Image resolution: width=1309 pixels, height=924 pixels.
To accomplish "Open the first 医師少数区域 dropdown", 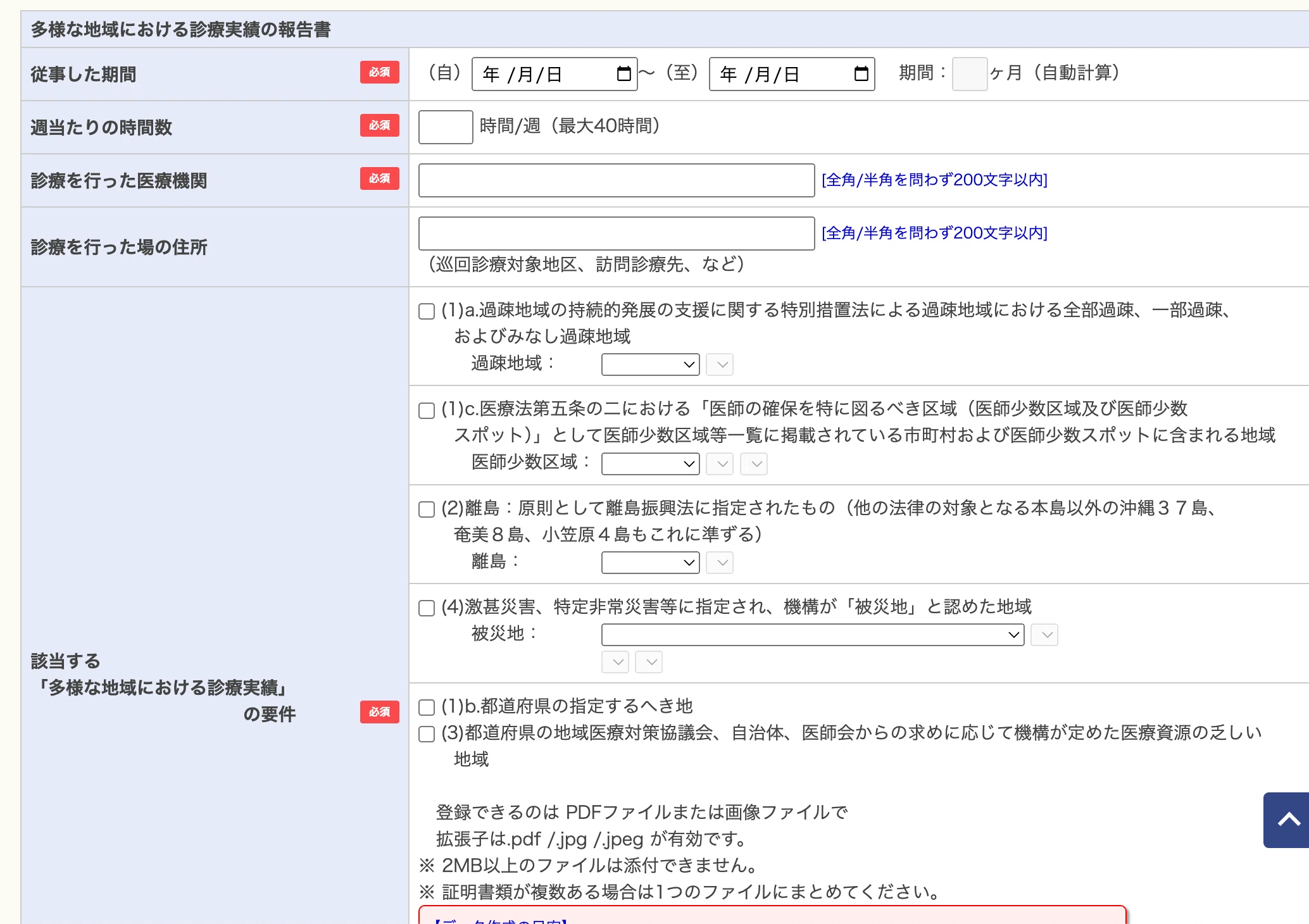I will point(650,464).
